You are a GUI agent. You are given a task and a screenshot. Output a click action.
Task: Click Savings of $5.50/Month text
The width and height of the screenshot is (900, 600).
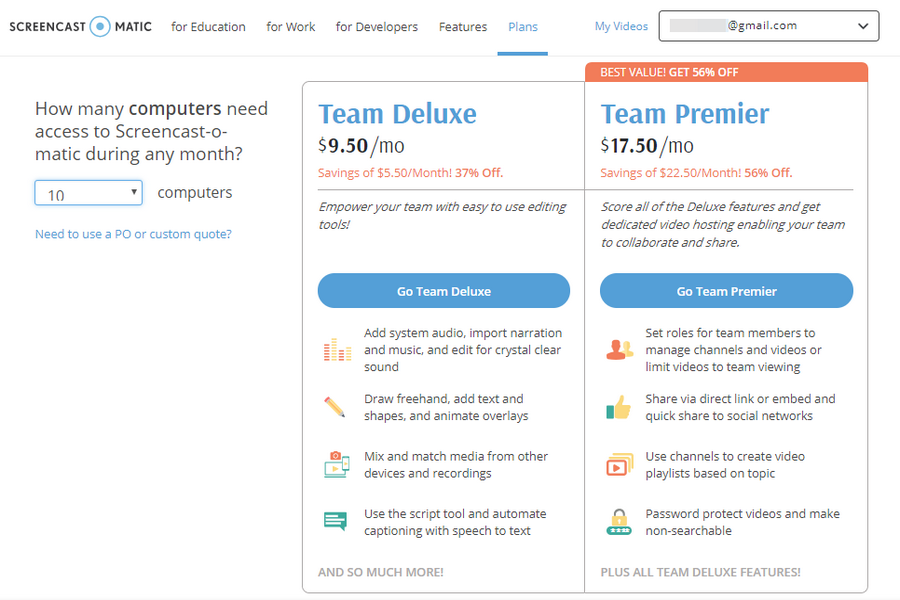pos(410,173)
